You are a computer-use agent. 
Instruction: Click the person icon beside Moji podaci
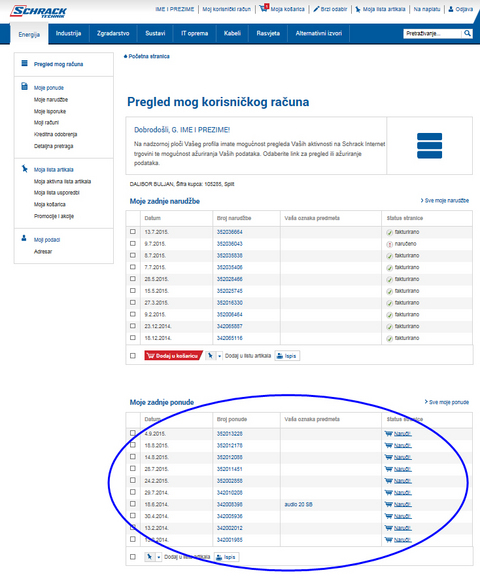coord(24,238)
